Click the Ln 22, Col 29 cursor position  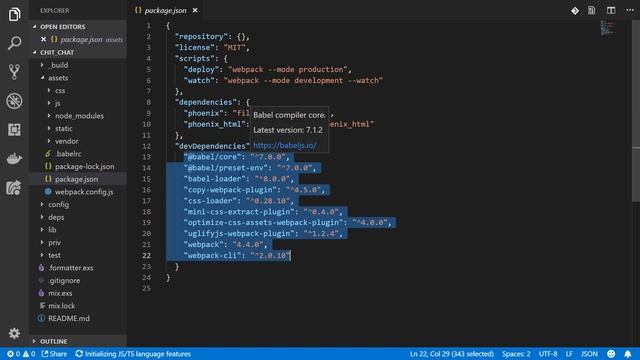point(452,354)
